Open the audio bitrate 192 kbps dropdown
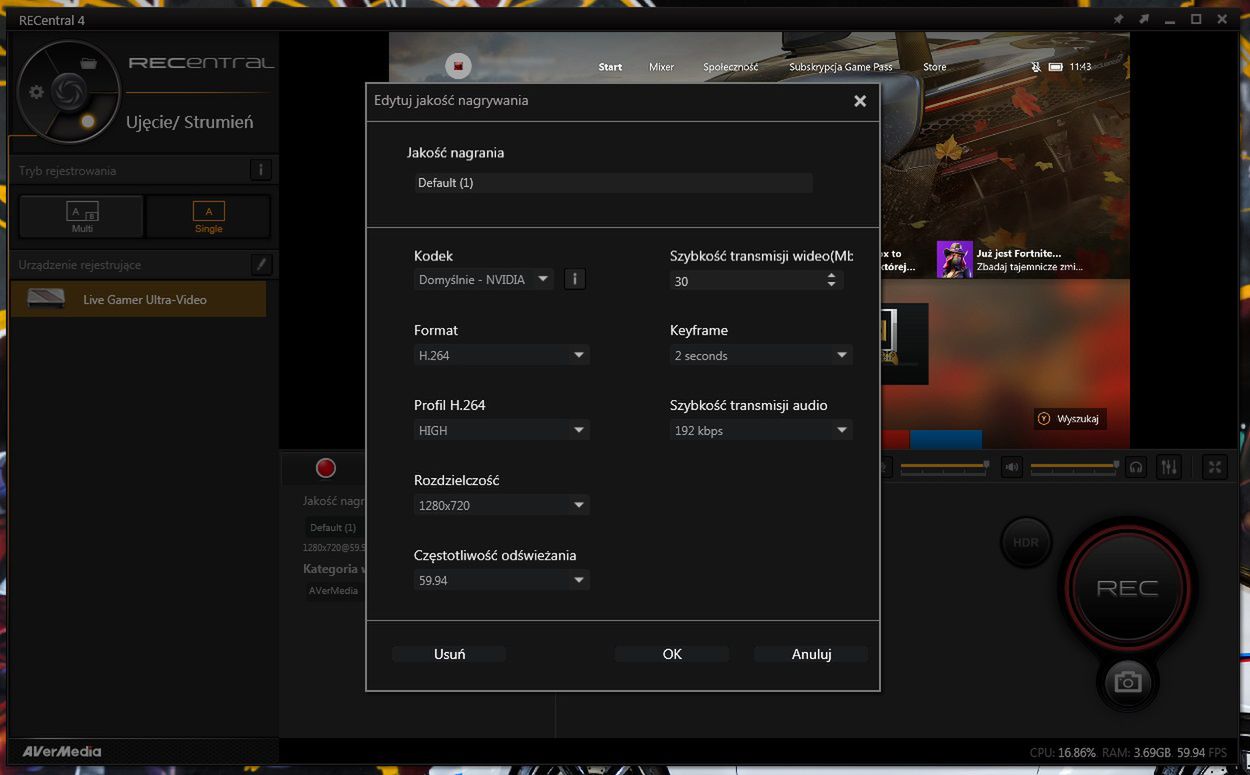Viewport: 1250px width, 775px height. (761, 430)
